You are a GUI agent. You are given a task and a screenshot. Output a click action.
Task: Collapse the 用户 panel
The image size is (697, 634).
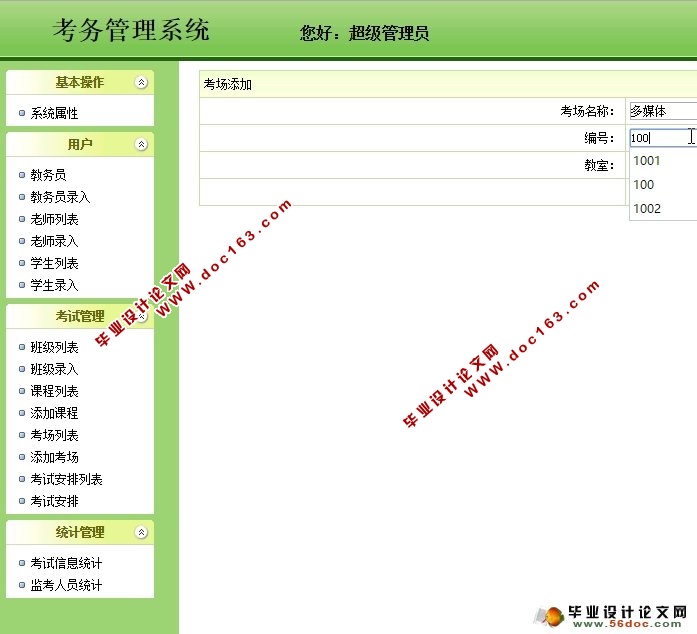tap(141, 144)
